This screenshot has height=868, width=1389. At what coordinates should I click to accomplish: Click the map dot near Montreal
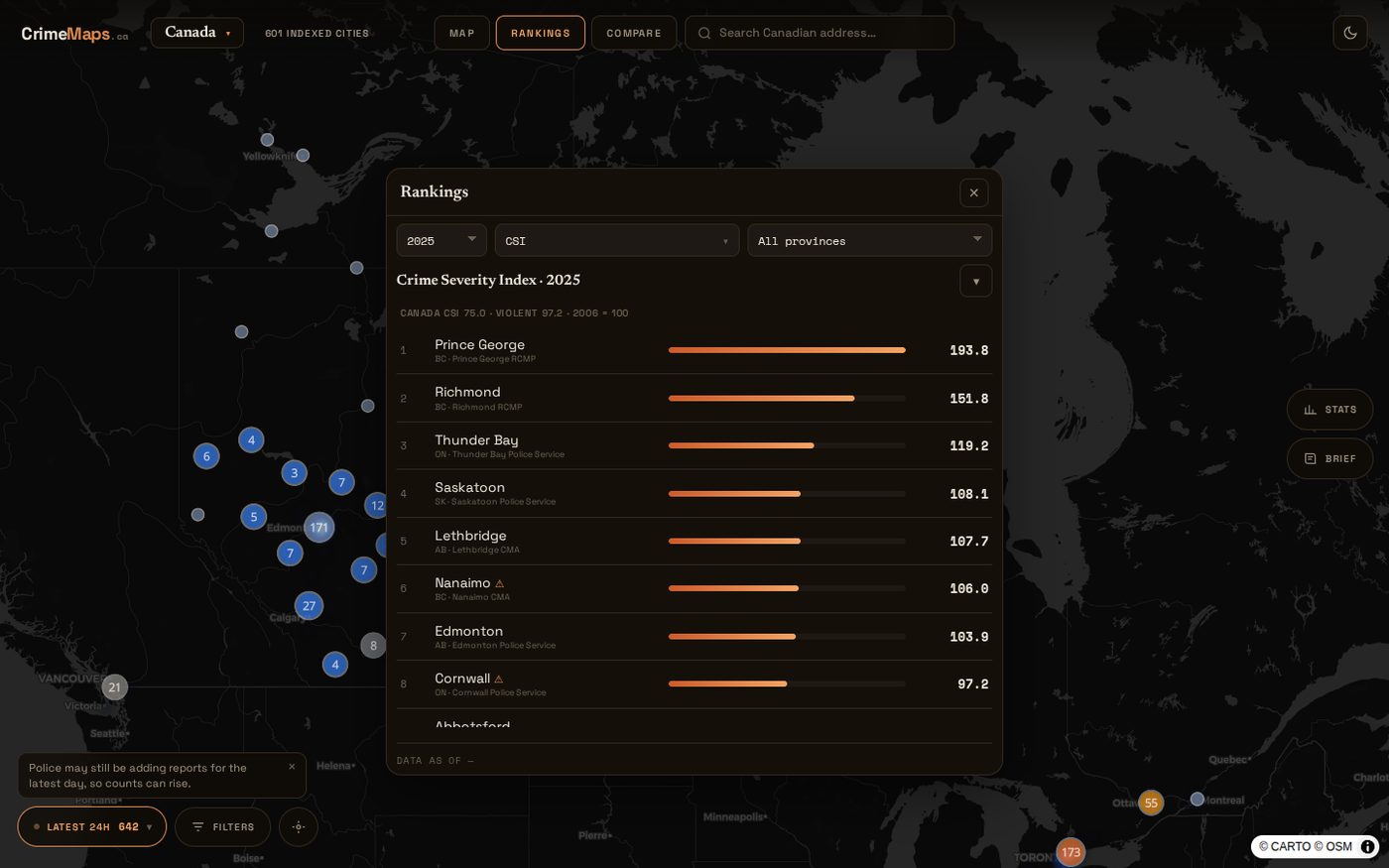(1198, 799)
